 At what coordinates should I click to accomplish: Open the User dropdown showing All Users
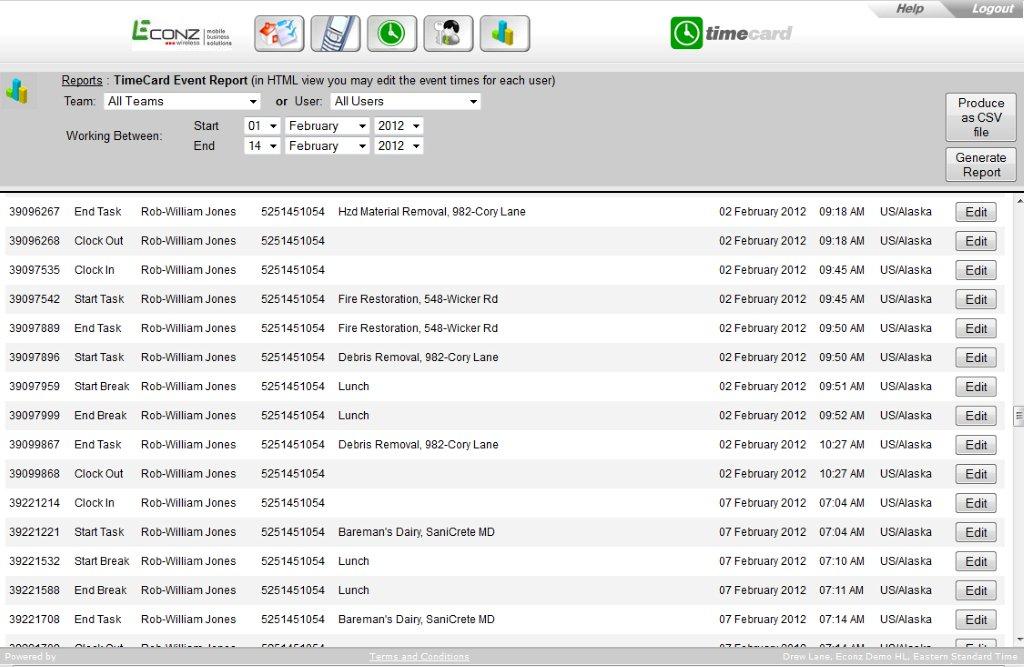(x=405, y=101)
